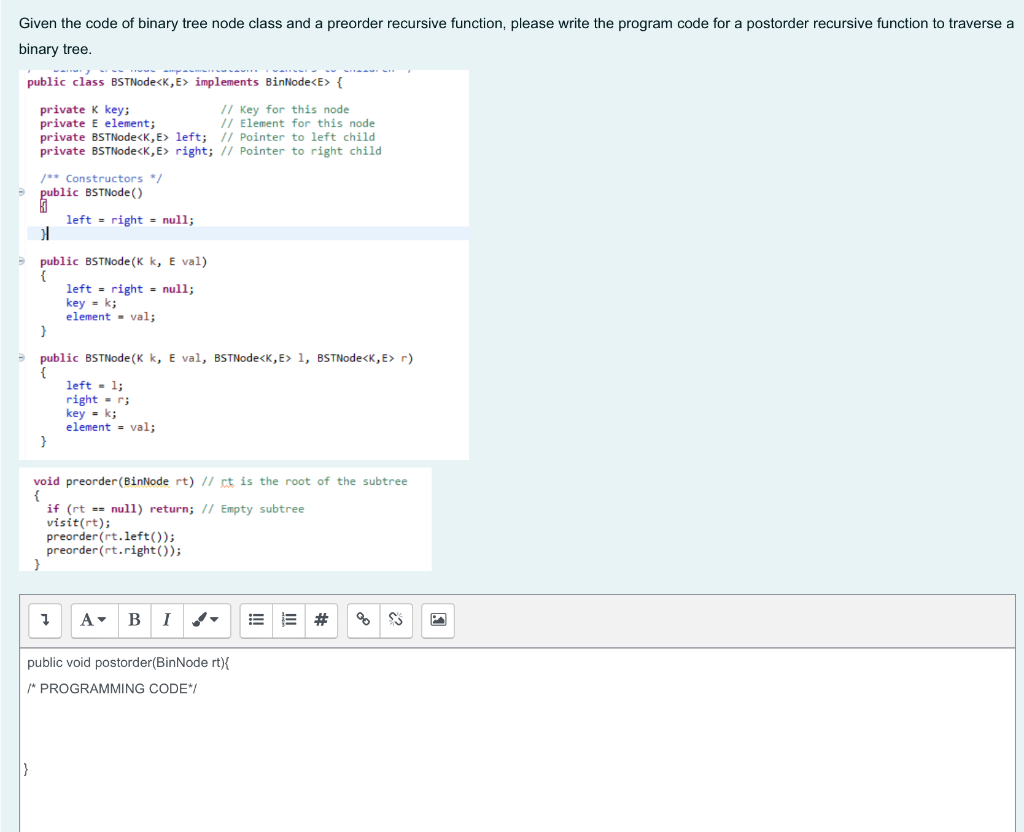
Task: Apply italic formatting
Action: point(167,620)
